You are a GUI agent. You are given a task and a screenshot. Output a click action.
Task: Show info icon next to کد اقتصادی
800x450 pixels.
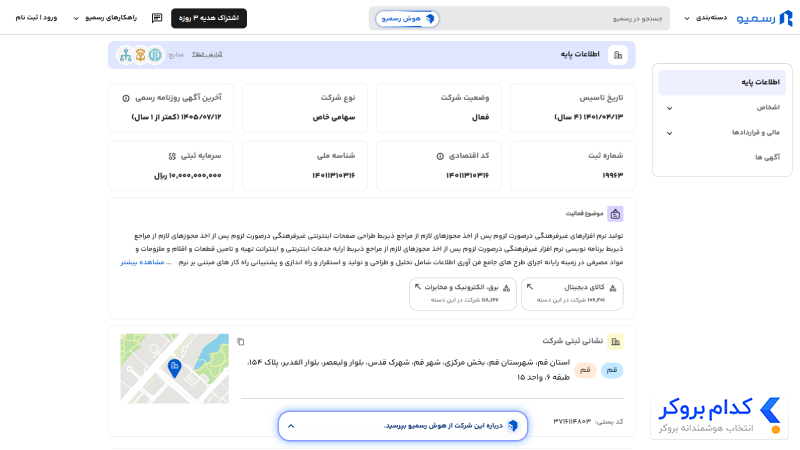(x=440, y=156)
